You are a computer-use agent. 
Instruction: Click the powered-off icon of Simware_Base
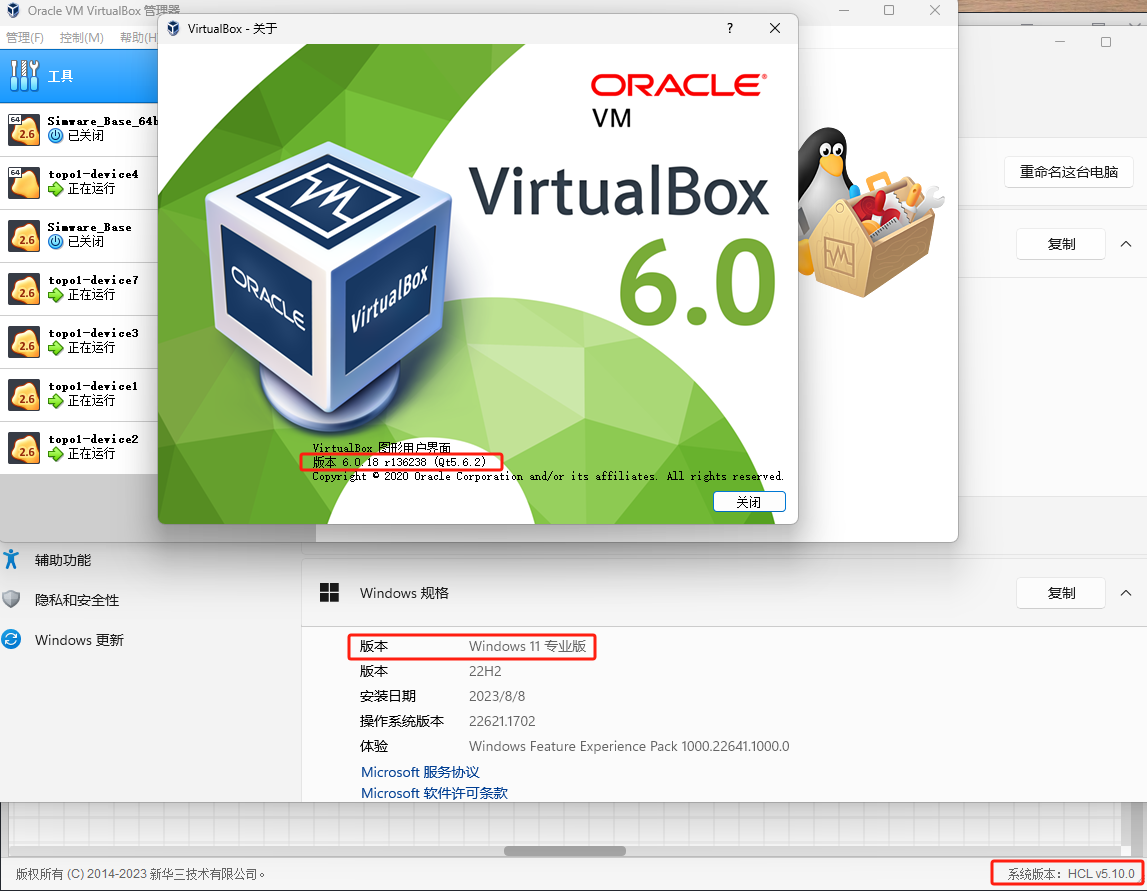pyautogui.click(x=56, y=242)
